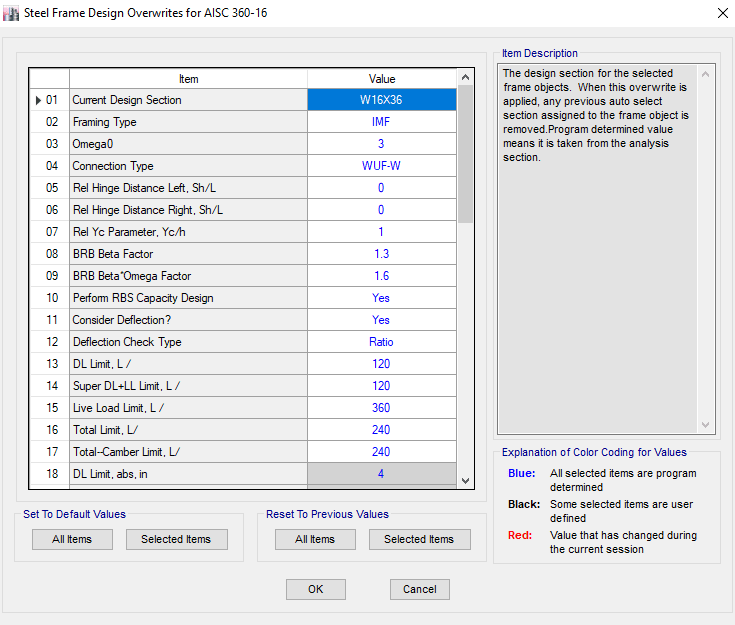Edit DL Limit abs value 4
Screen dimensions: 735x625
pos(382,474)
